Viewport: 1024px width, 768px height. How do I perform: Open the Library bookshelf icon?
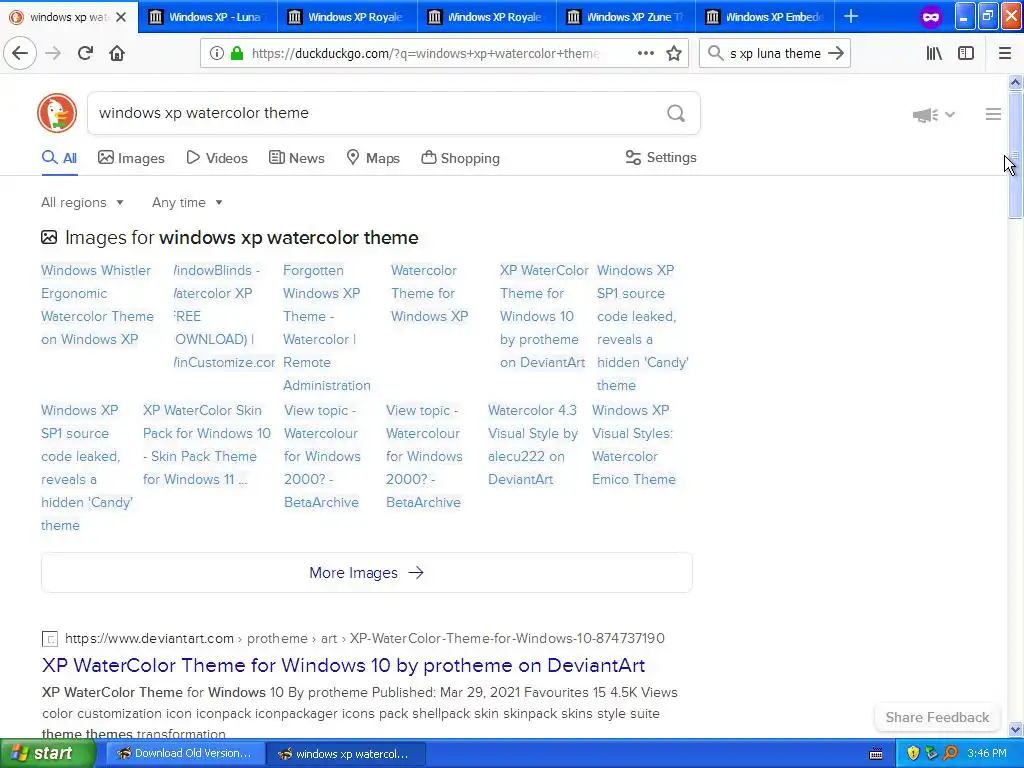pyautogui.click(x=934, y=53)
